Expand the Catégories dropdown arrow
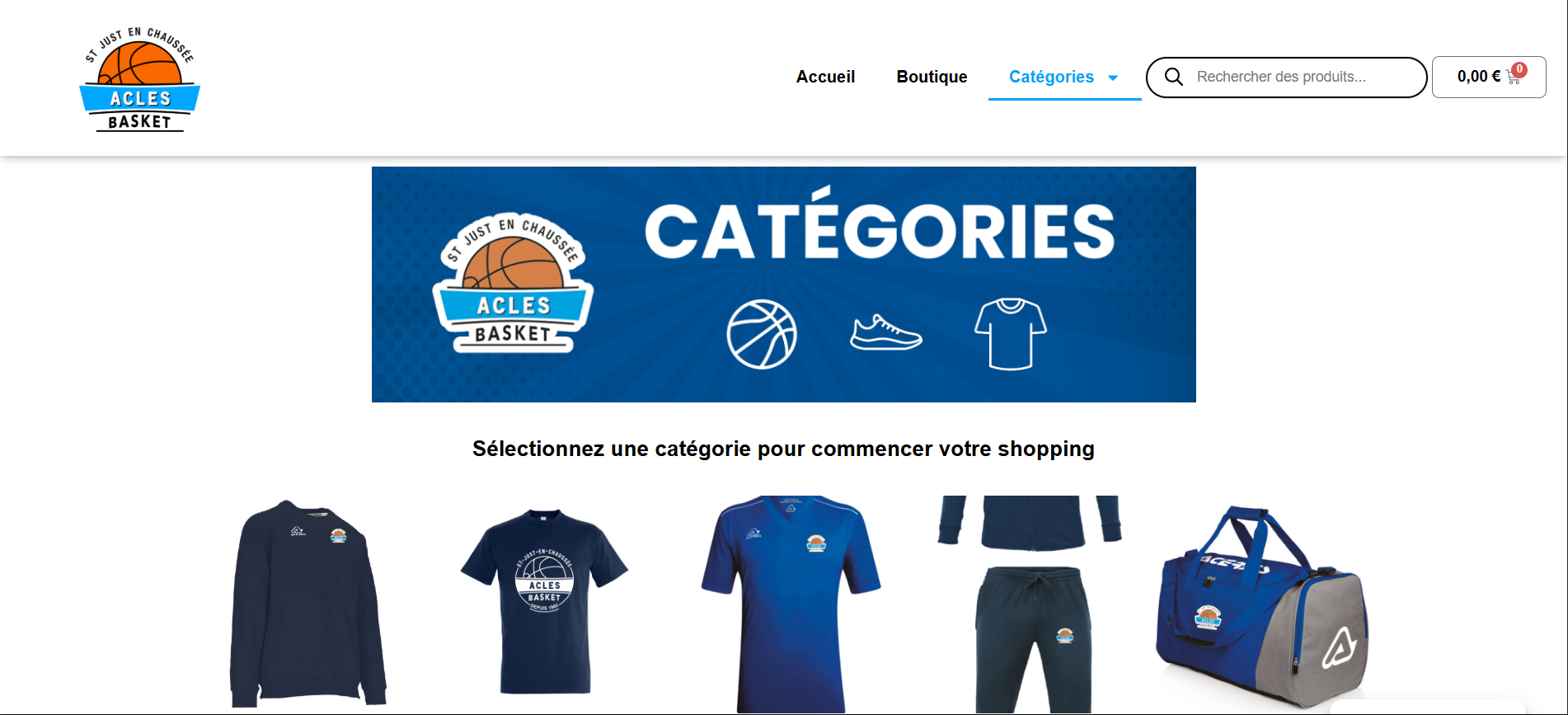This screenshot has height=715, width=1568. pyautogui.click(x=1113, y=78)
